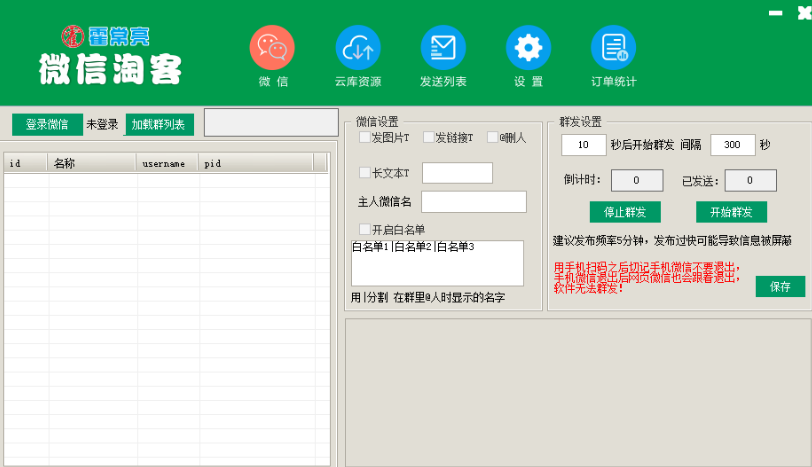Enable the 长文本T checkbox
Viewport: 812px width, 467px height.
point(365,172)
